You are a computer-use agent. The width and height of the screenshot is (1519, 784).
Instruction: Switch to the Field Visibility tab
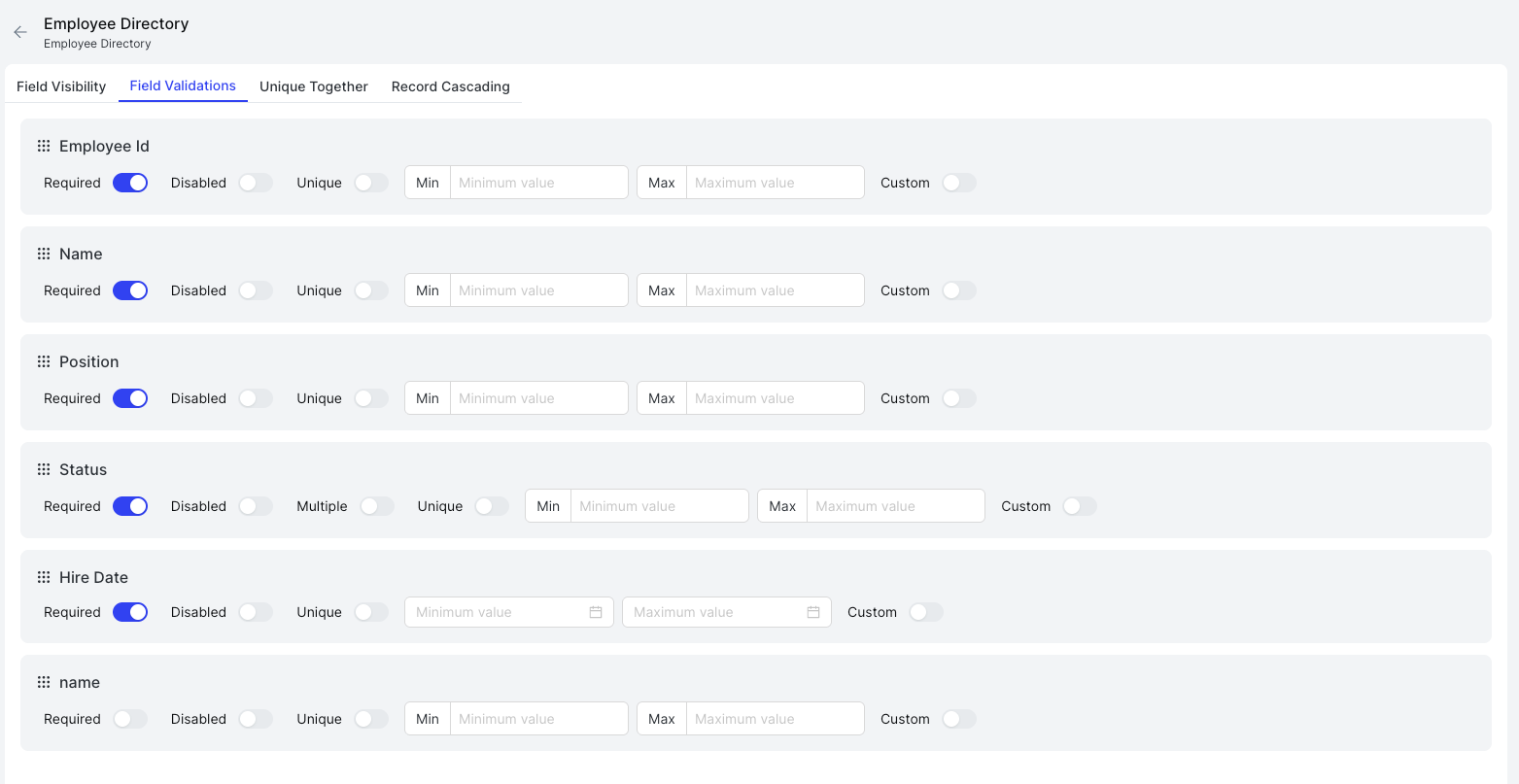60,86
